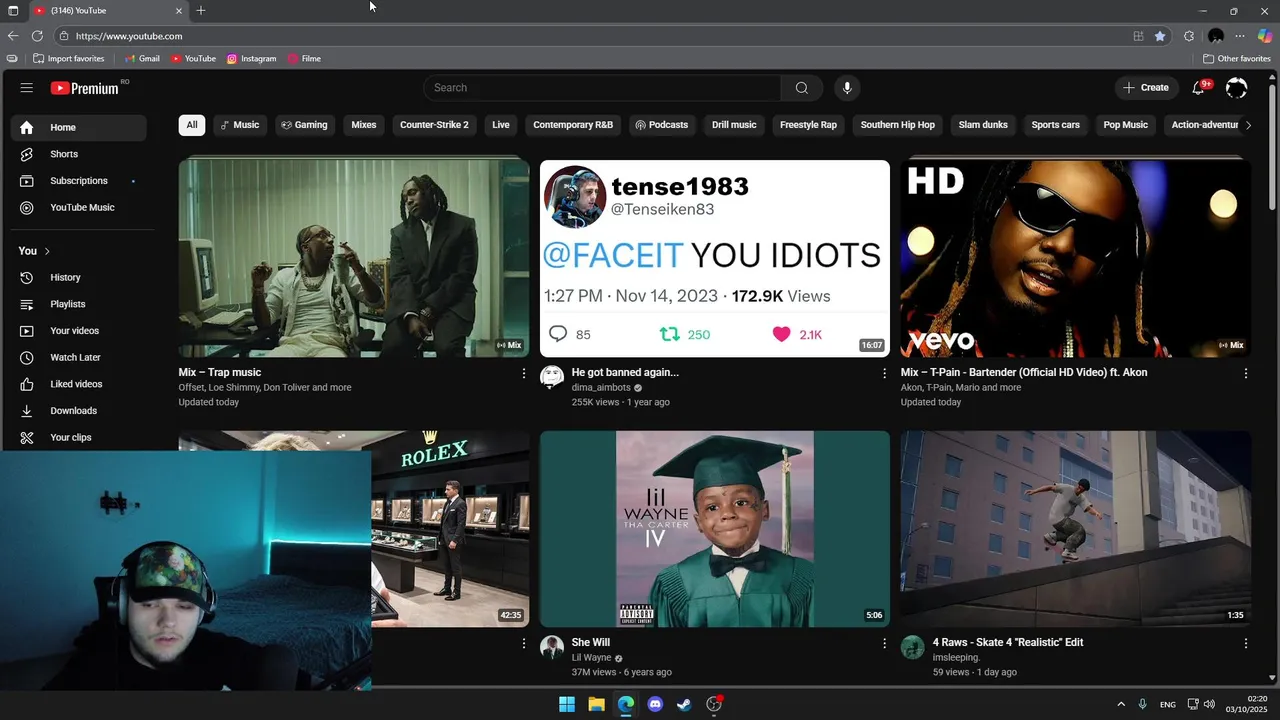Open more options for She Will video
The image size is (1280, 720).
[884, 643]
